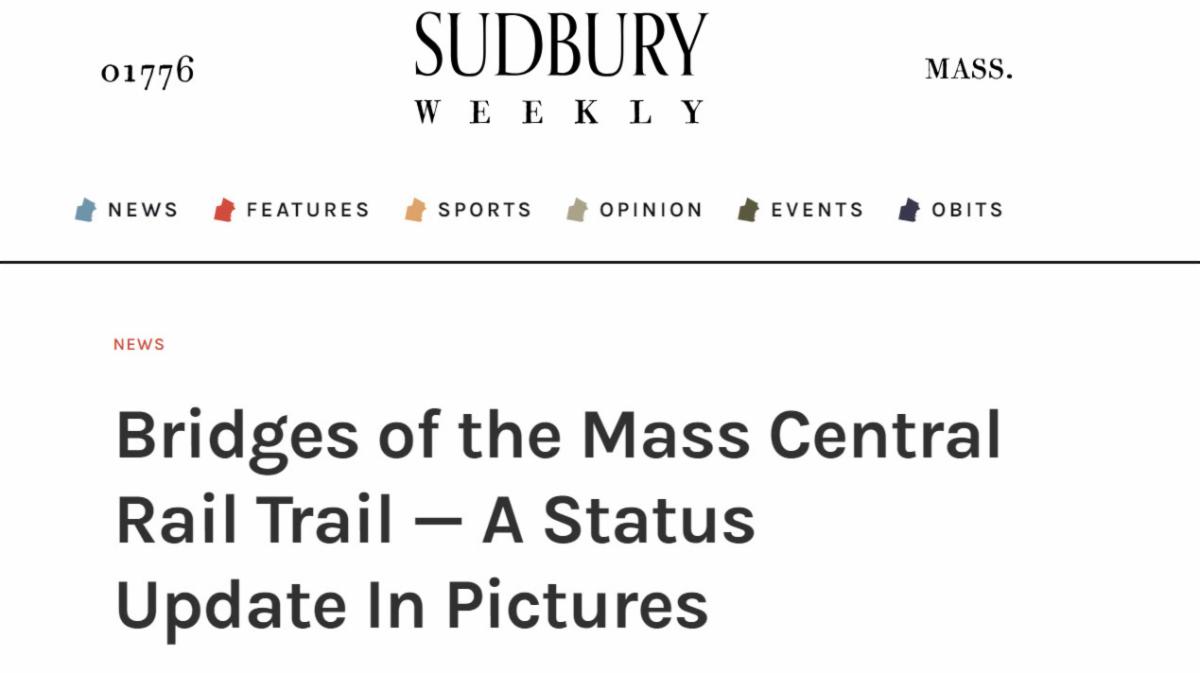1200x673 pixels.
Task: Click the headline line 'Rail Trail — A Status'
Action: pyautogui.click(x=435, y=520)
